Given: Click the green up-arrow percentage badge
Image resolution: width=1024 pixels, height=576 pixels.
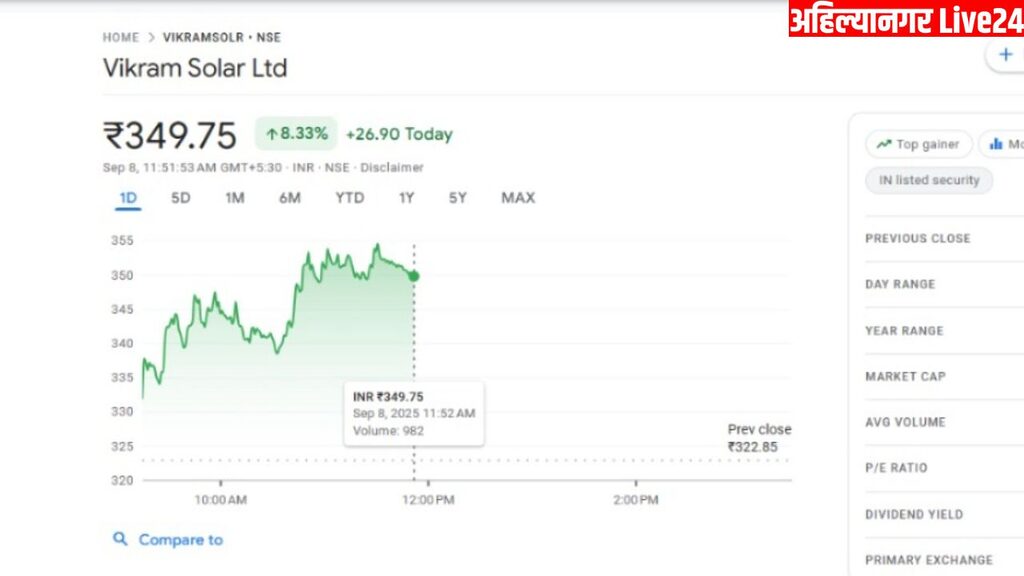Looking at the screenshot, I should (x=297, y=134).
